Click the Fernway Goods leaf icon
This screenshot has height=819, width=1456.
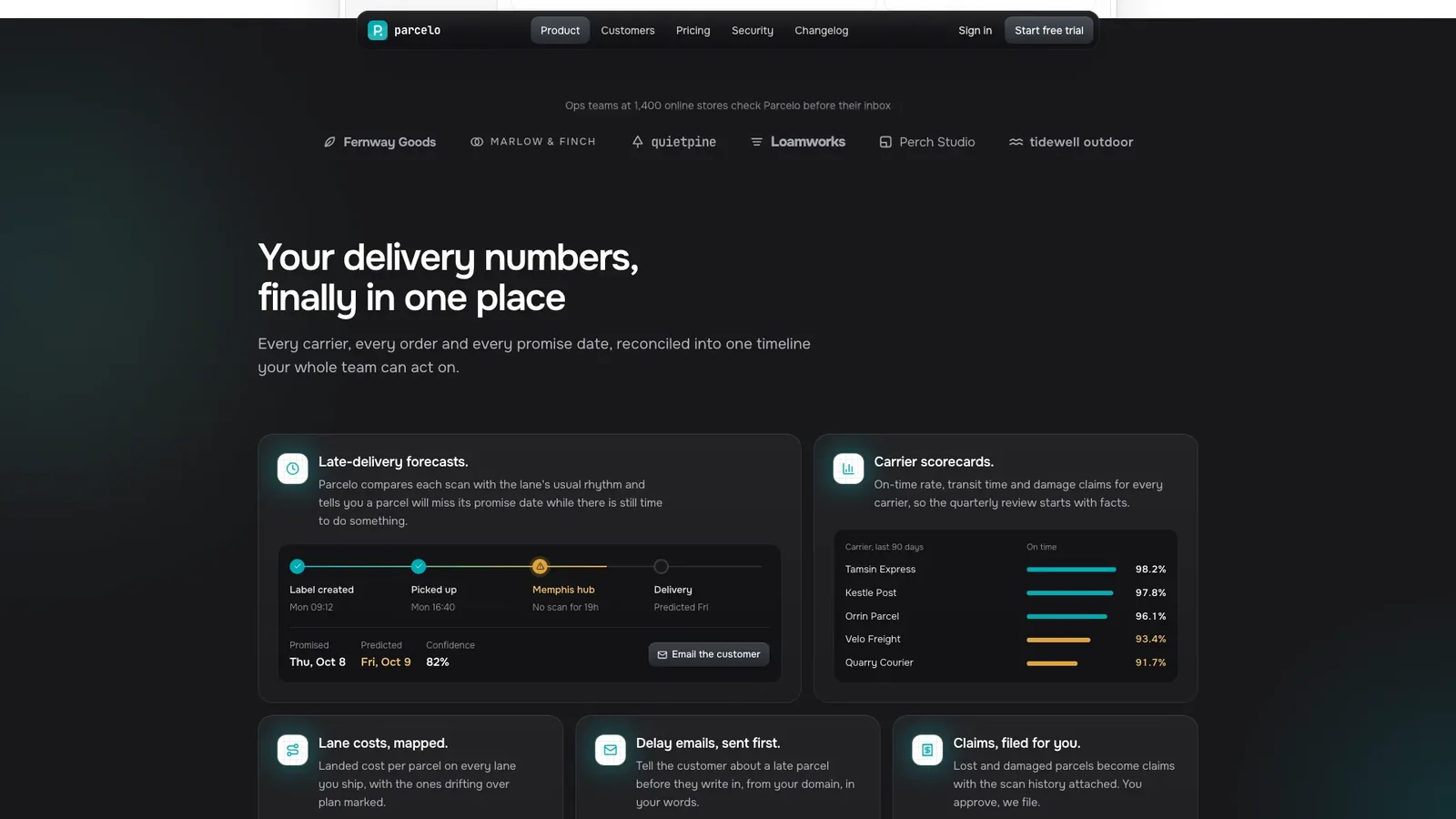pyautogui.click(x=329, y=142)
